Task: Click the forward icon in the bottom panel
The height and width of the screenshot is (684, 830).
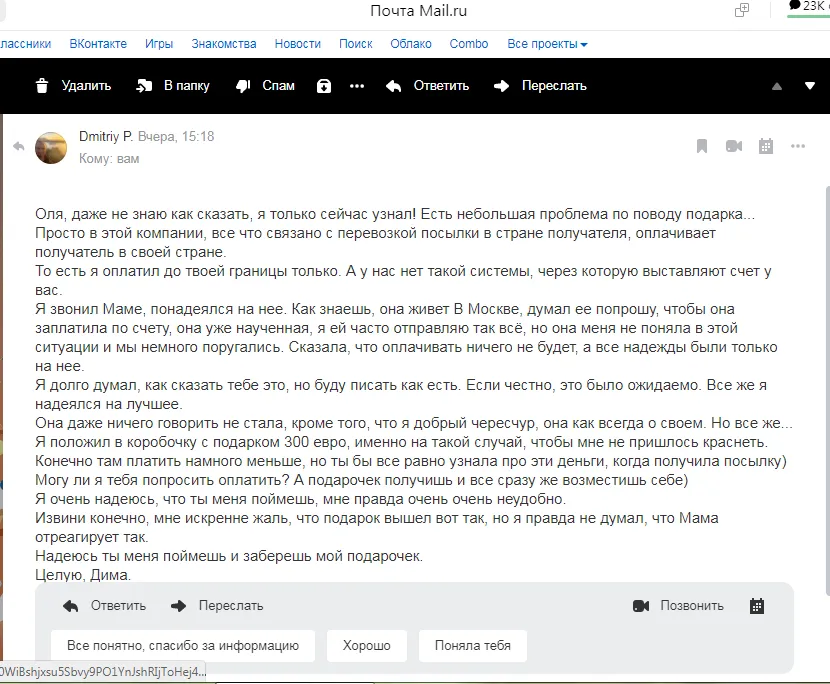Action: (178, 606)
